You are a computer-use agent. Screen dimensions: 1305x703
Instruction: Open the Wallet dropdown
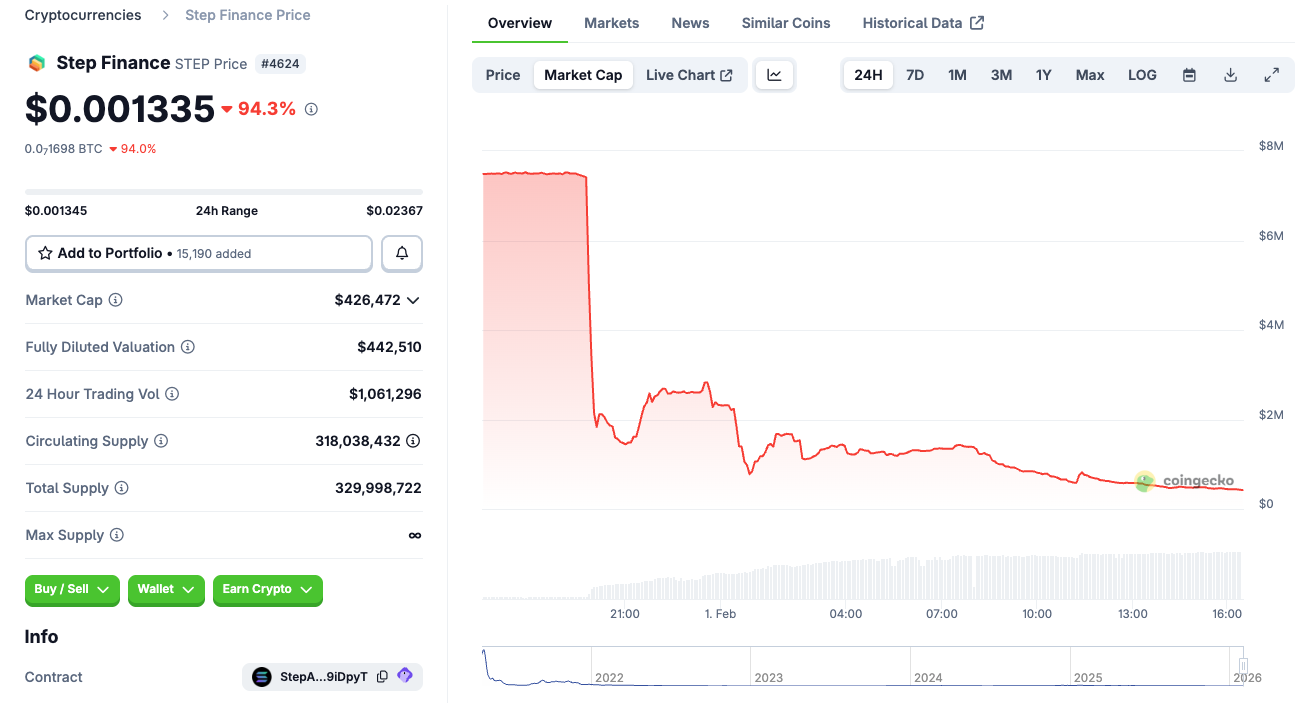click(x=166, y=590)
